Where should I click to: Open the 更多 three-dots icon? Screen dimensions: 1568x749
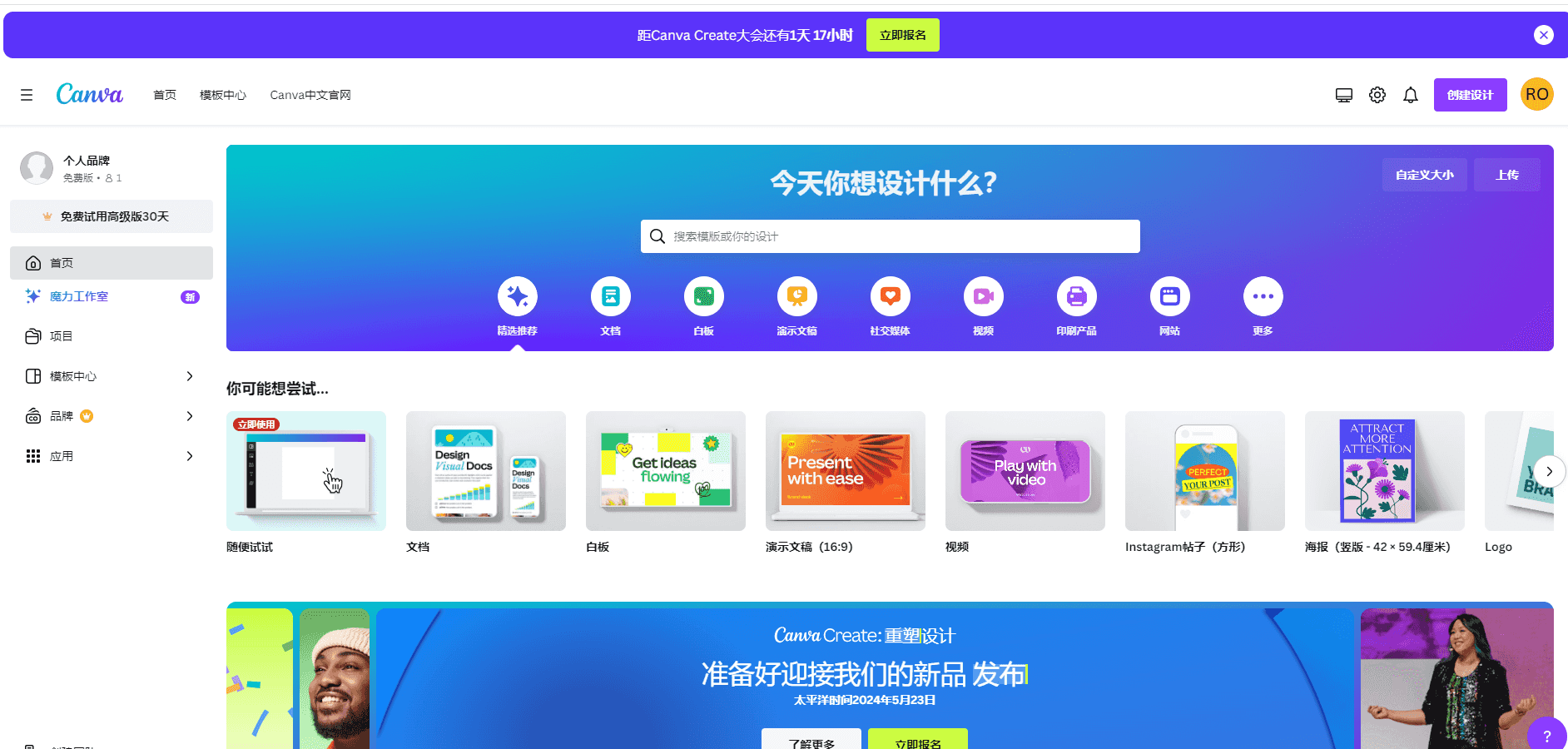(x=1263, y=296)
